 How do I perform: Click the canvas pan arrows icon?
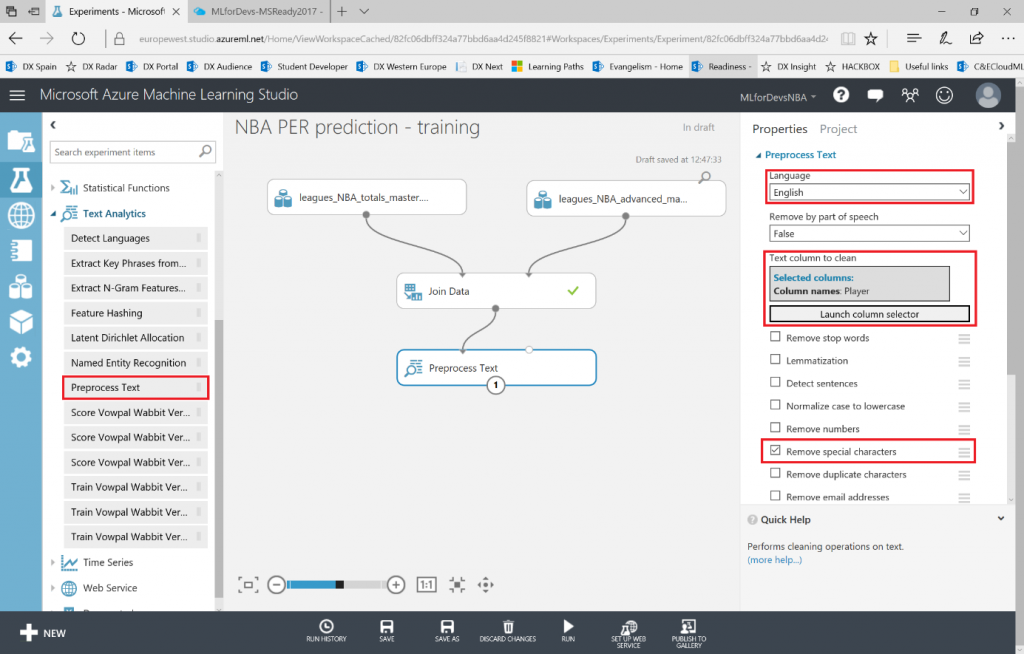pos(485,585)
